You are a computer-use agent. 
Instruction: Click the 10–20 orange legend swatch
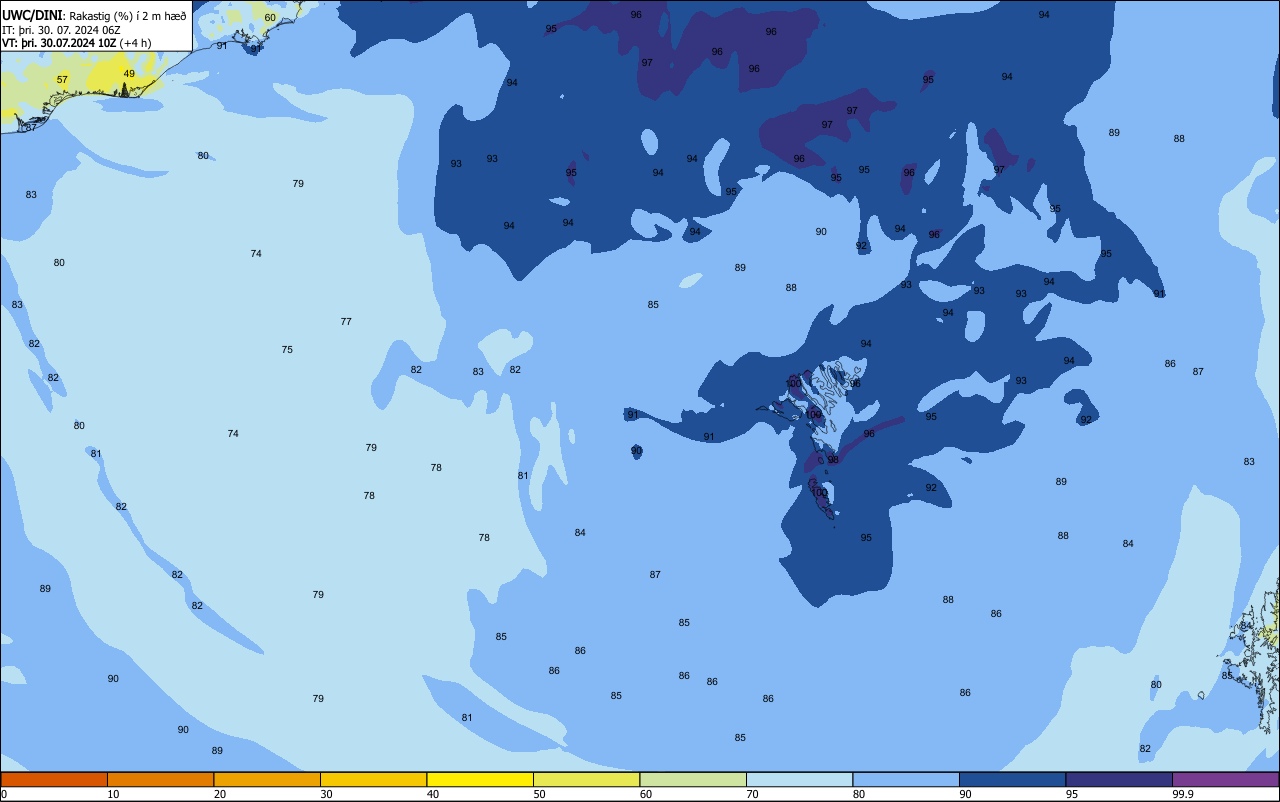(160, 779)
